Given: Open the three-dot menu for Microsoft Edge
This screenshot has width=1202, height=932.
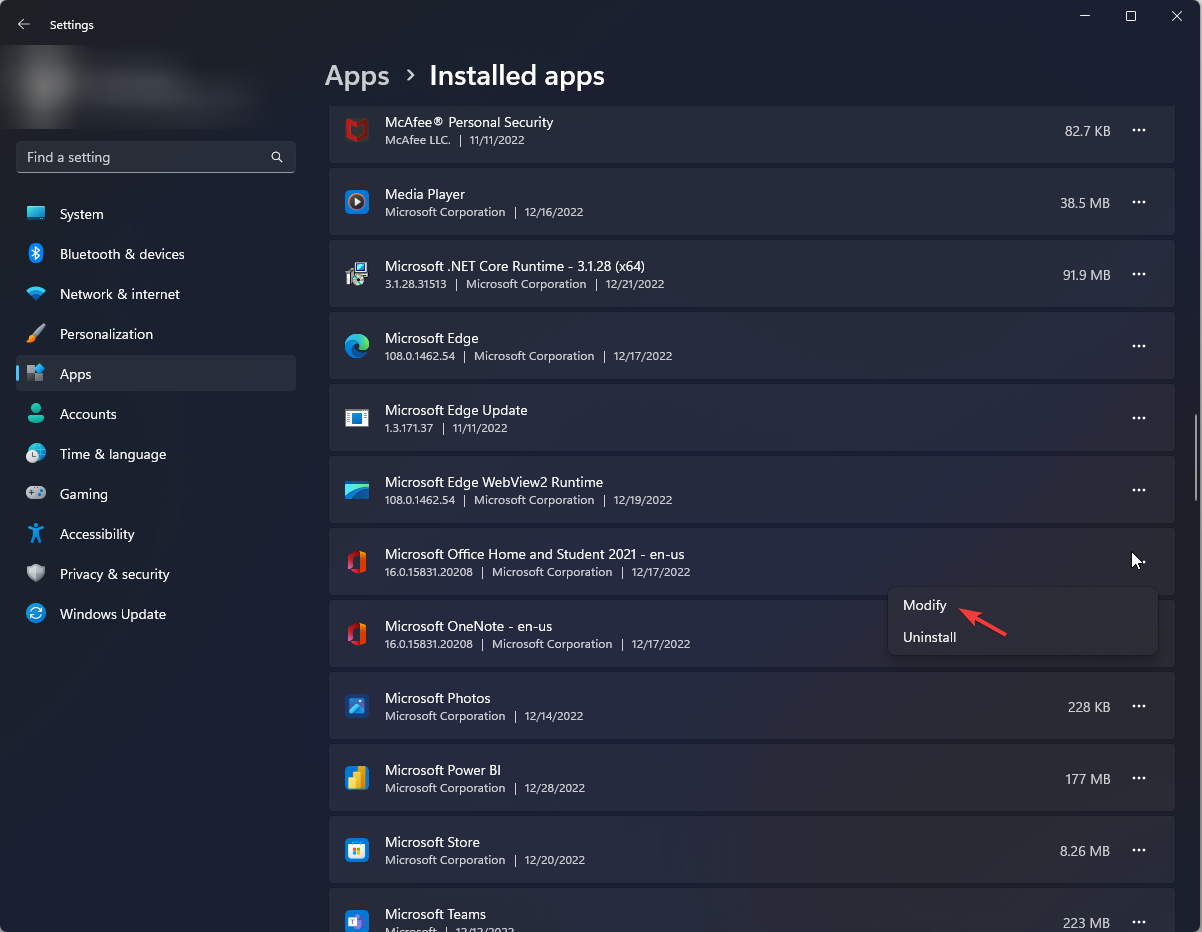Looking at the screenshot, I should tap(1139, 346).
